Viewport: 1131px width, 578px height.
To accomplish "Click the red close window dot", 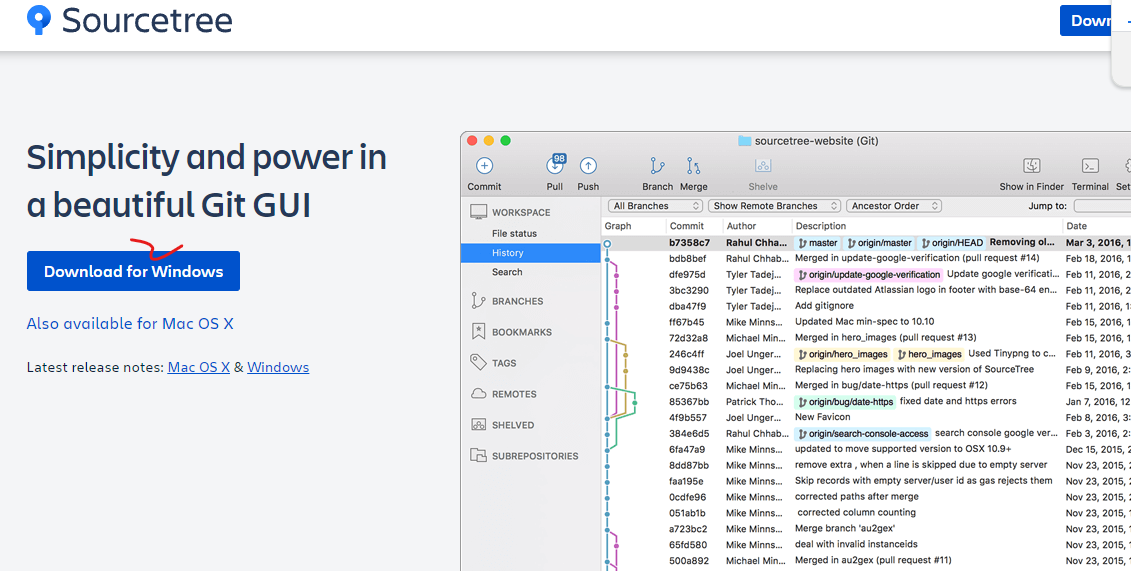I will tap(472, 141).
